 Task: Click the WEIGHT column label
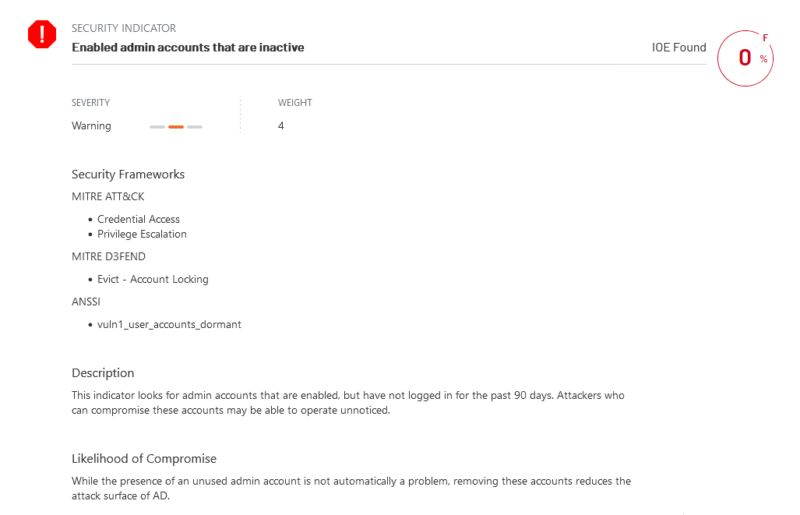click(x=295, y=103)
